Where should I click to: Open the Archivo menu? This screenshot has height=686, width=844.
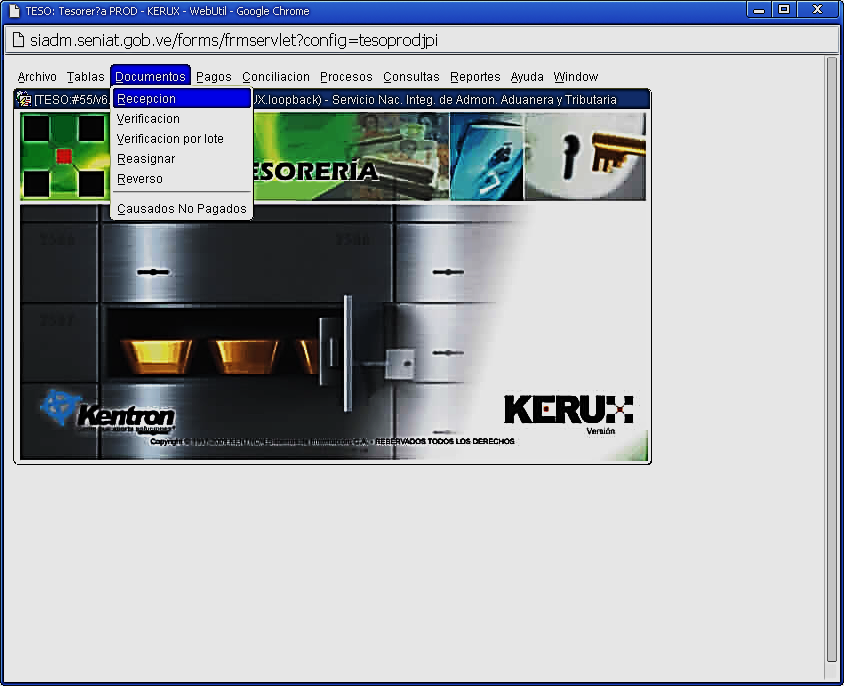[x=37, y=77]
